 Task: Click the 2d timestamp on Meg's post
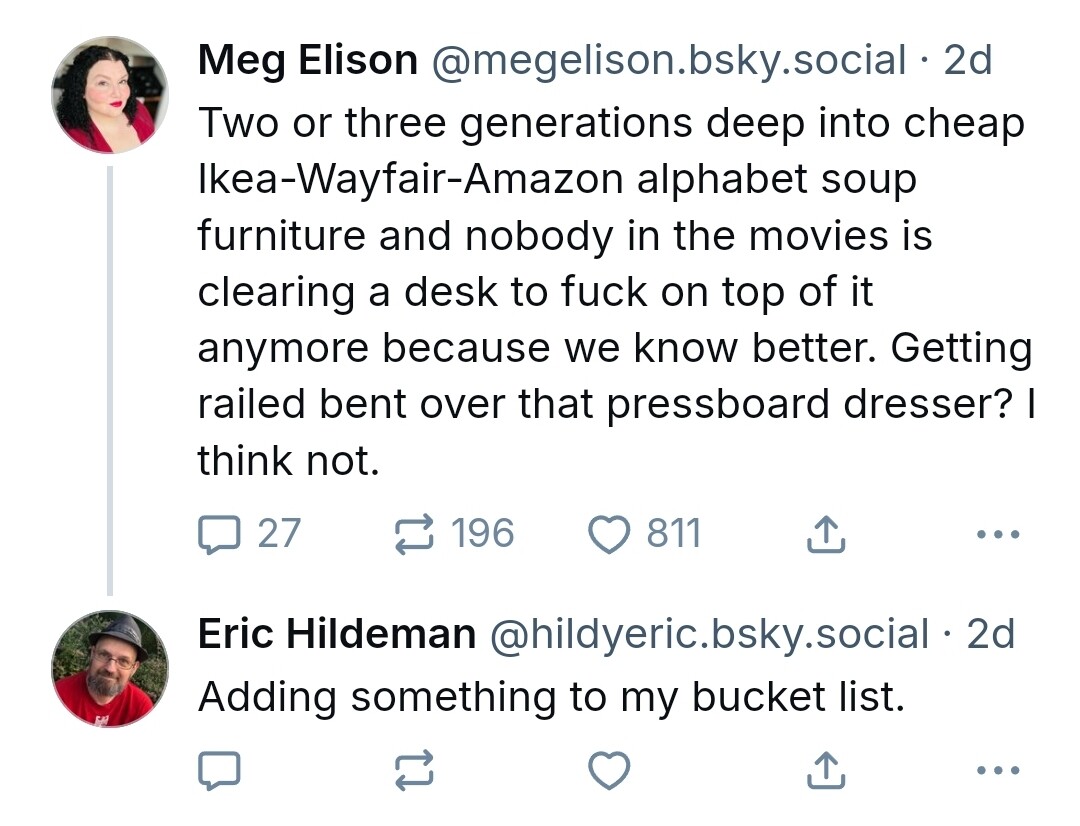click(967, 60)
